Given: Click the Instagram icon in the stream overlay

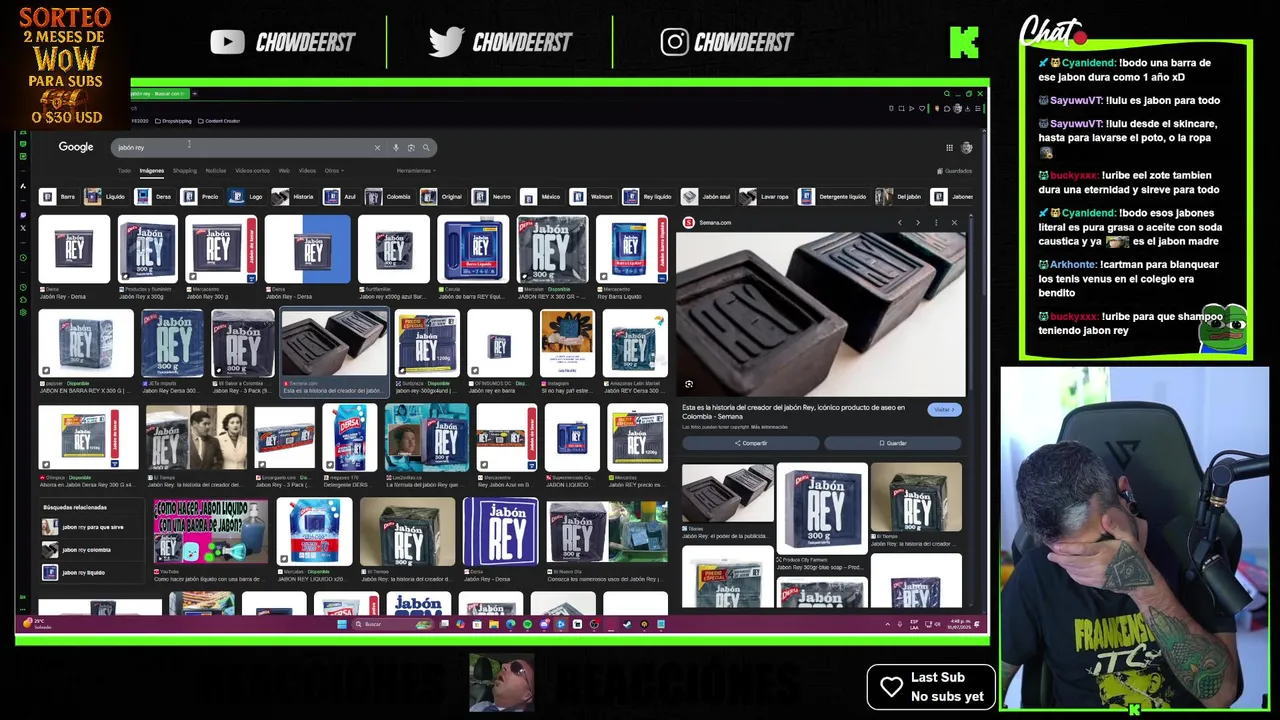Looking at the screenshot, I should [674, 42].
